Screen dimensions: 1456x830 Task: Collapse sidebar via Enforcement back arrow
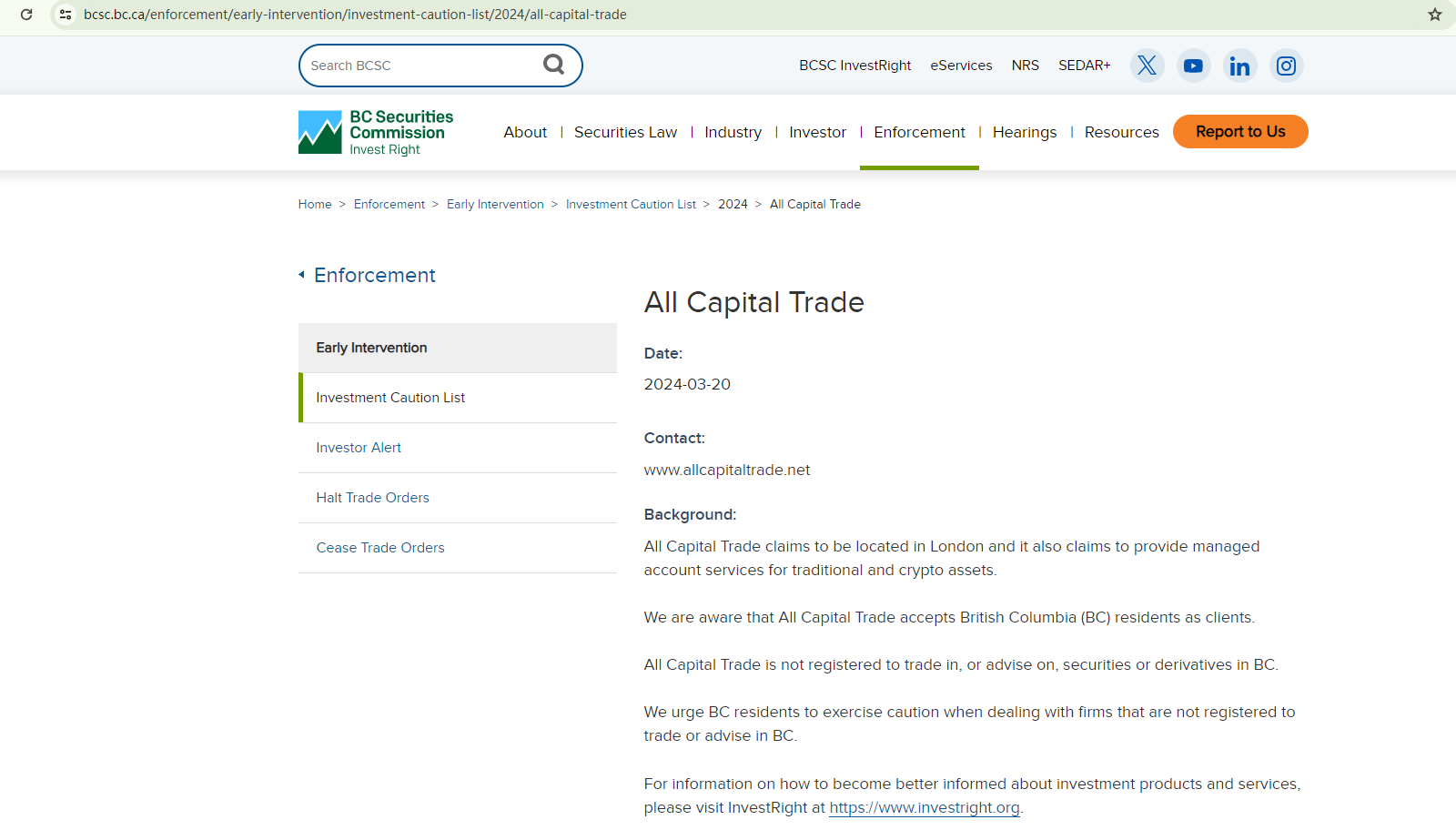tap(302, 275)
